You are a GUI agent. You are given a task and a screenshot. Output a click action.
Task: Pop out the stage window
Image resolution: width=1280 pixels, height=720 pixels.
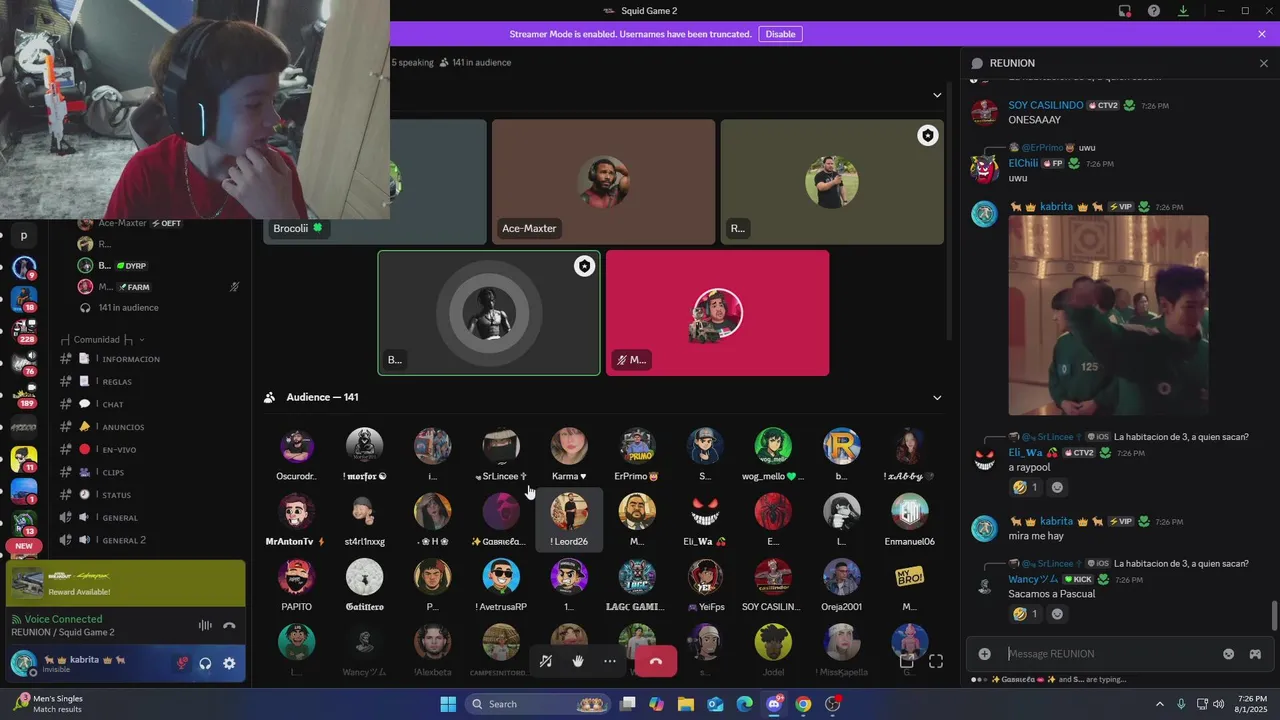[906, 661]
